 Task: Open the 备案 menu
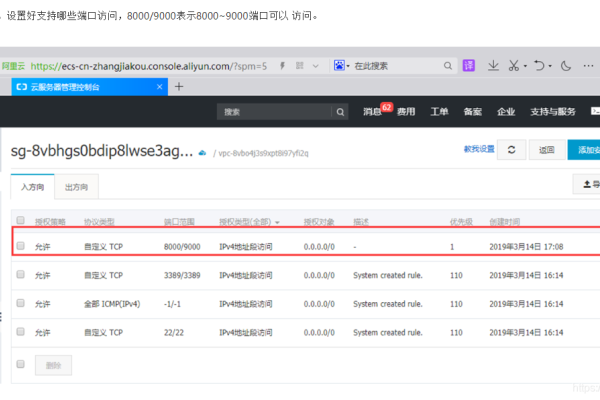[x=473, y=111]
